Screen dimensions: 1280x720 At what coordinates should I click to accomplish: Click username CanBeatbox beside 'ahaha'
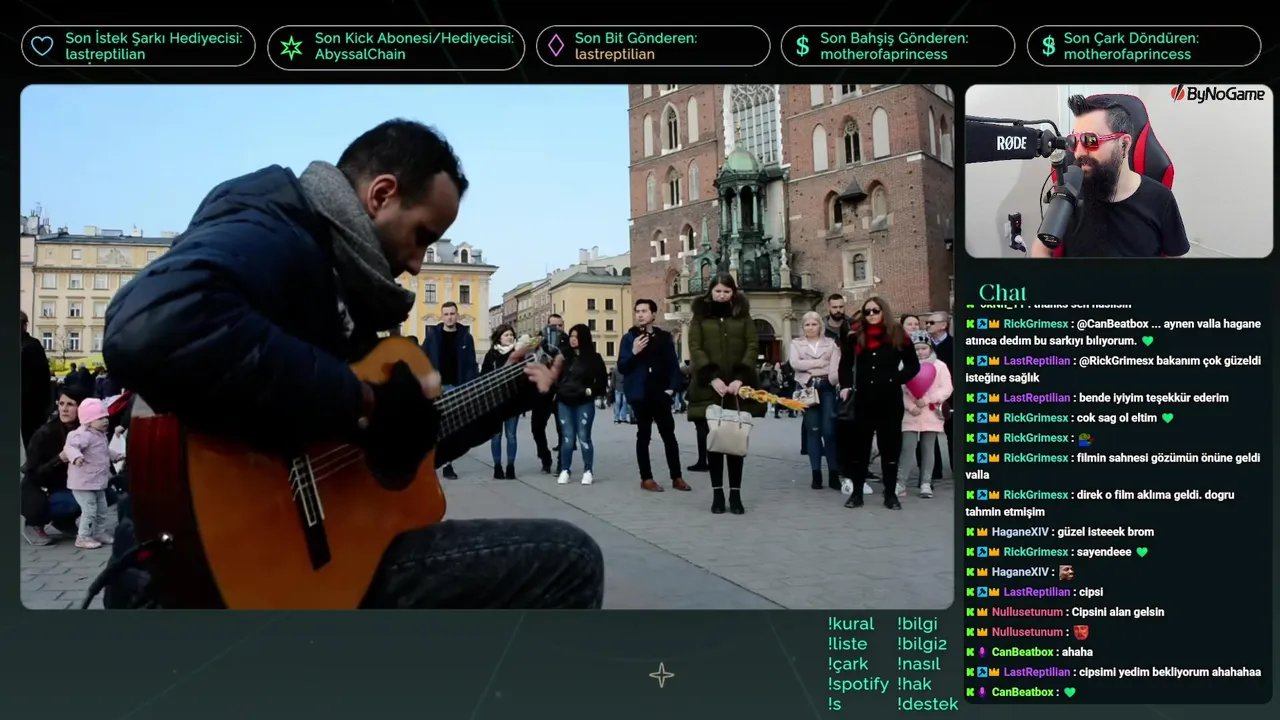(1022, 652)
